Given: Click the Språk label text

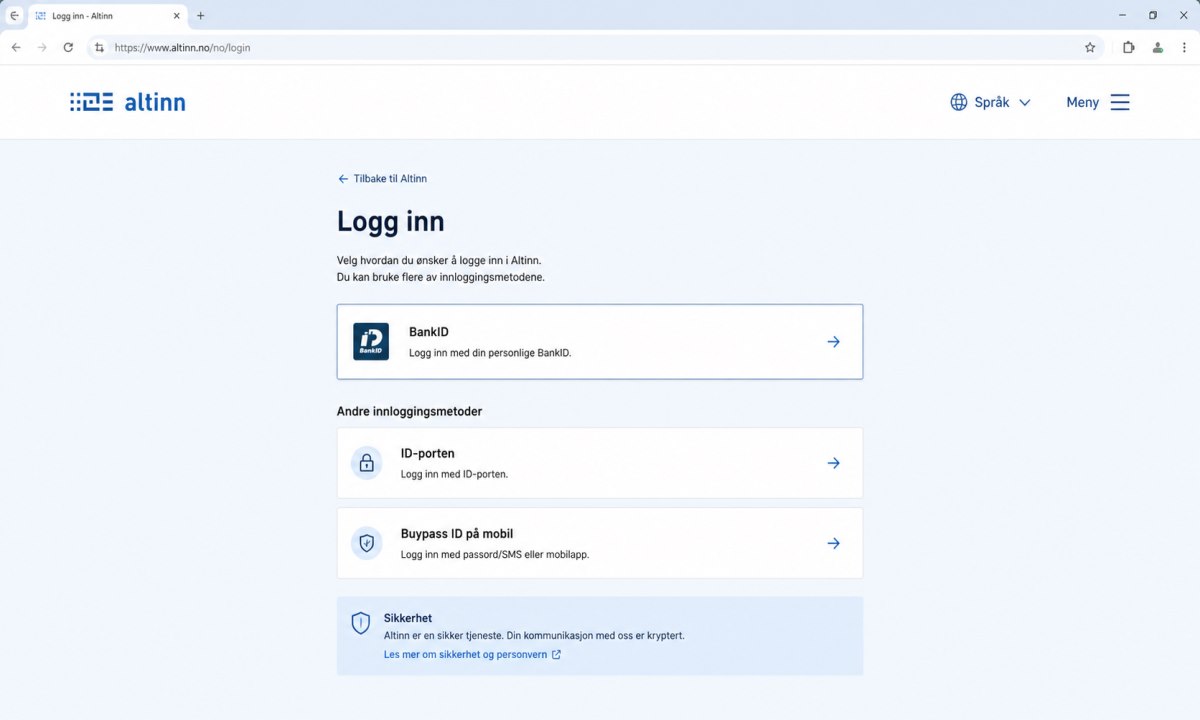Looking at the screenshot, I should [992, 102].
